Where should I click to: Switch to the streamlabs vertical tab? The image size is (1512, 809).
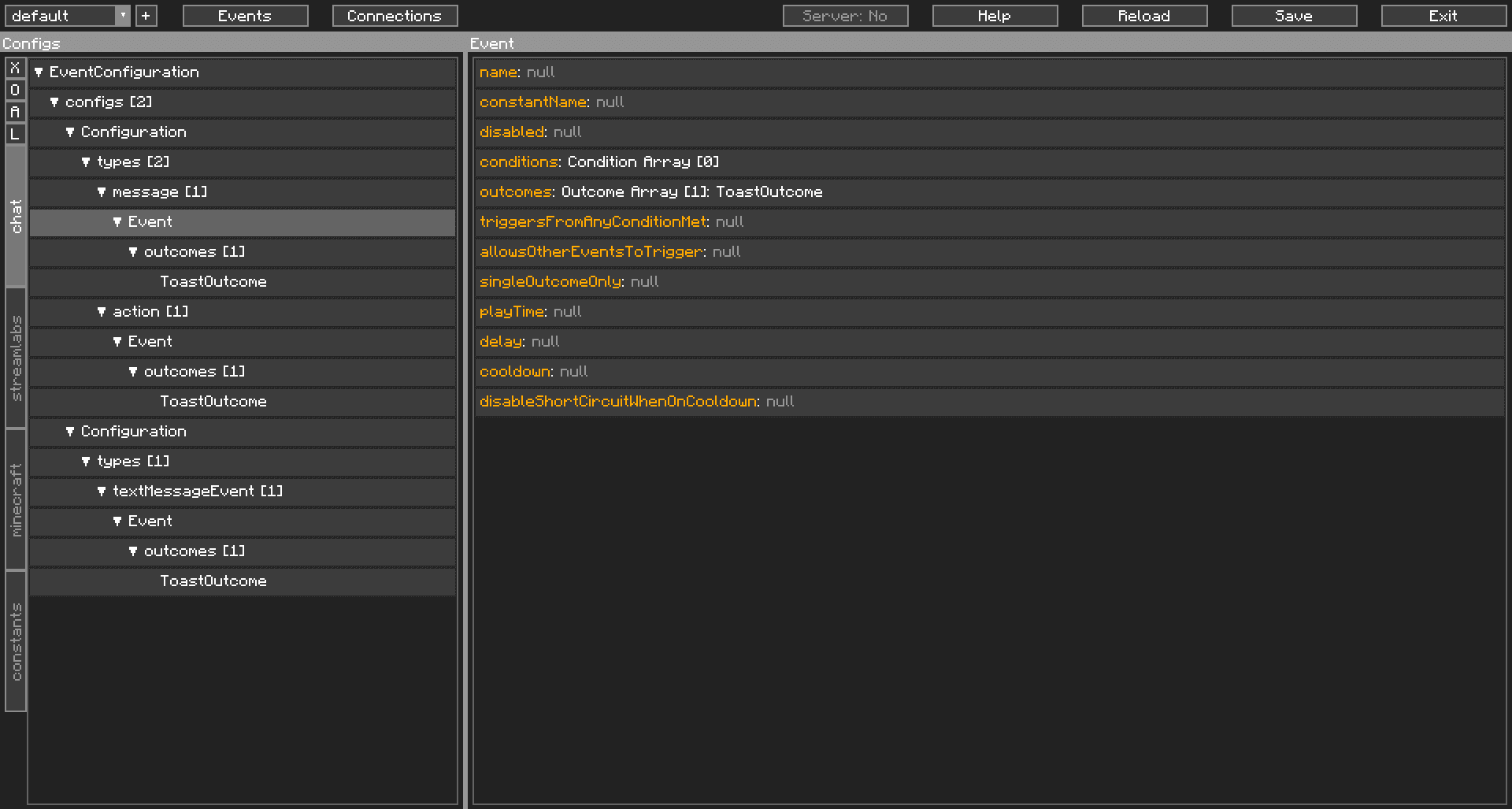(16, 358)
